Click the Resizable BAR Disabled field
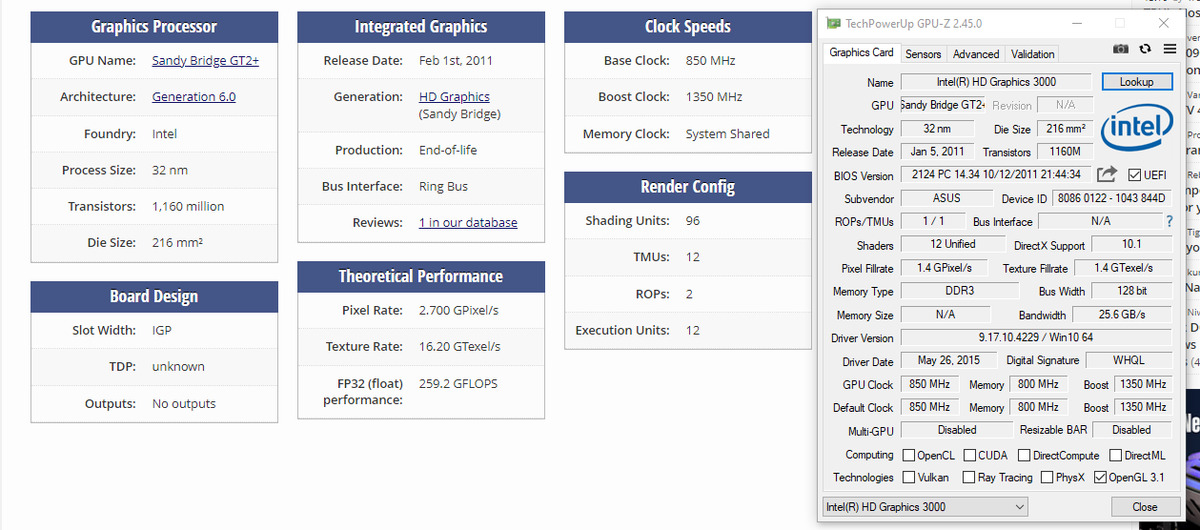The height and width of the screenshot is (530, 1200). (x=1131, y=430)
